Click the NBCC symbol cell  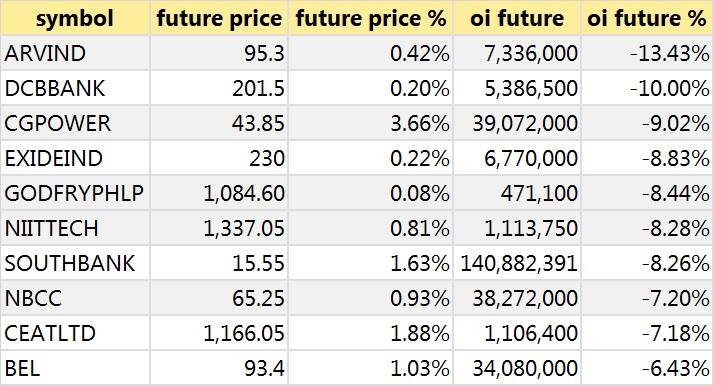point(75,299)
